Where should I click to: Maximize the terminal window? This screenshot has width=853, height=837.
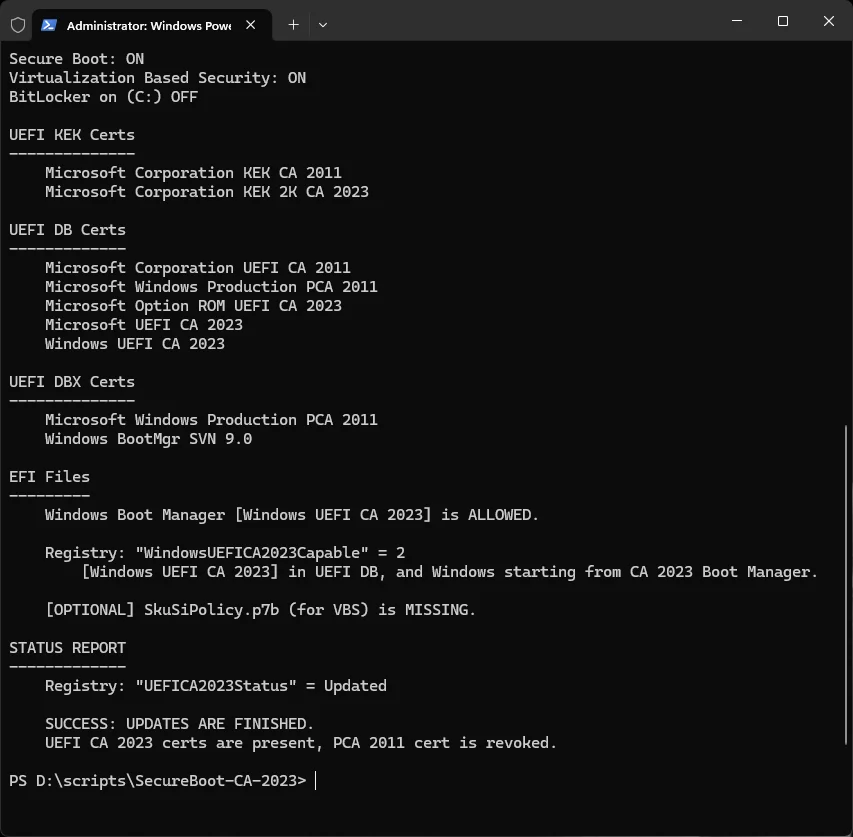pos(783,21)
